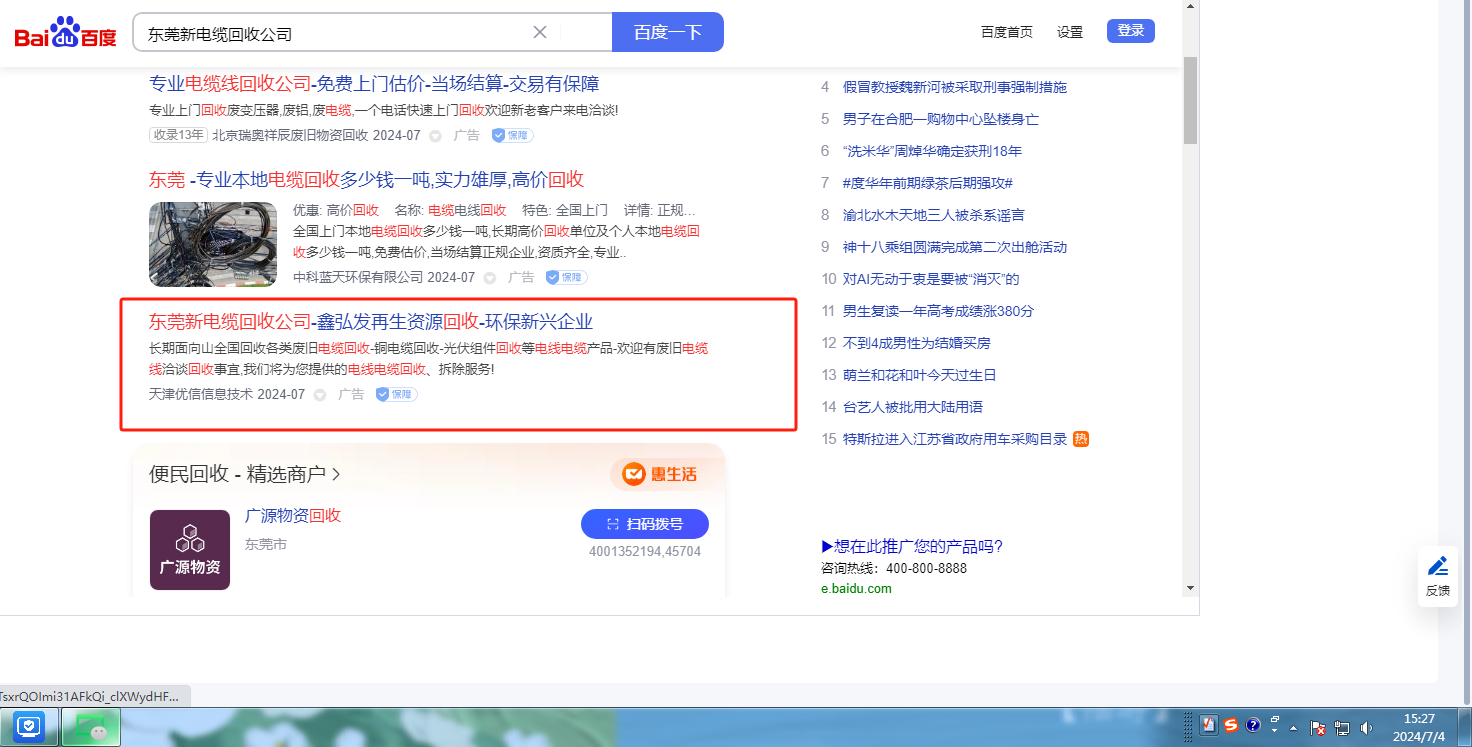Open hot search 台艺人被批用大陆用语
Screen dimensions: 1472x747
pyautogui.click(x=913, y=407)
